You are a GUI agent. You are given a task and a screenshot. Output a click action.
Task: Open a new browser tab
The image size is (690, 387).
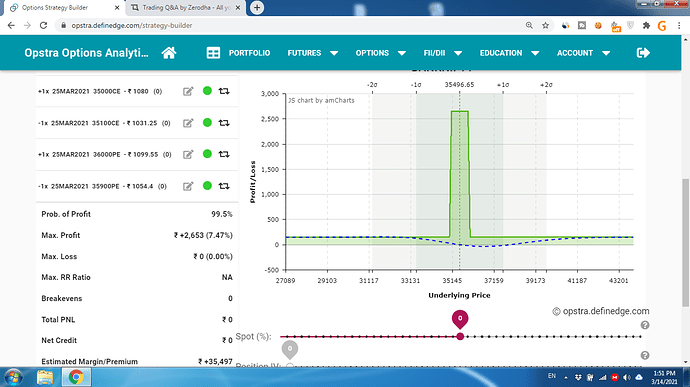click(x=257, y=7)
